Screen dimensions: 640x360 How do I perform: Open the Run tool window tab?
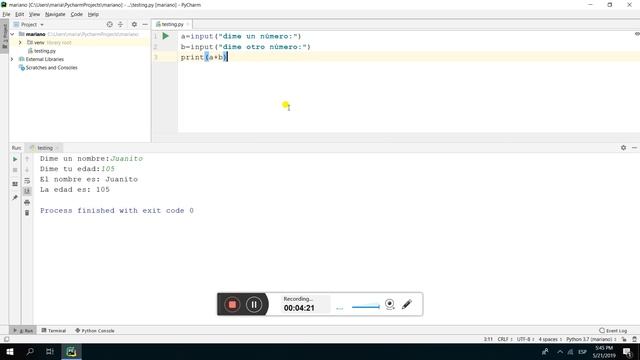pos(23,331)
